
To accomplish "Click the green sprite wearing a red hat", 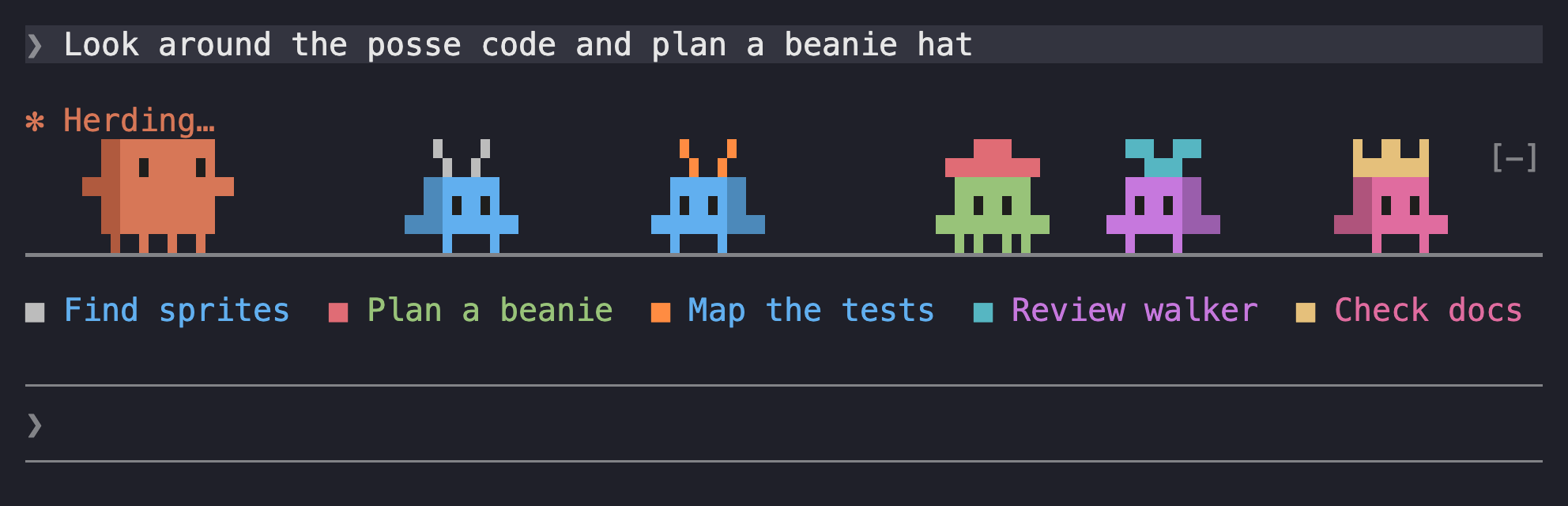I will tap(993, 196).
